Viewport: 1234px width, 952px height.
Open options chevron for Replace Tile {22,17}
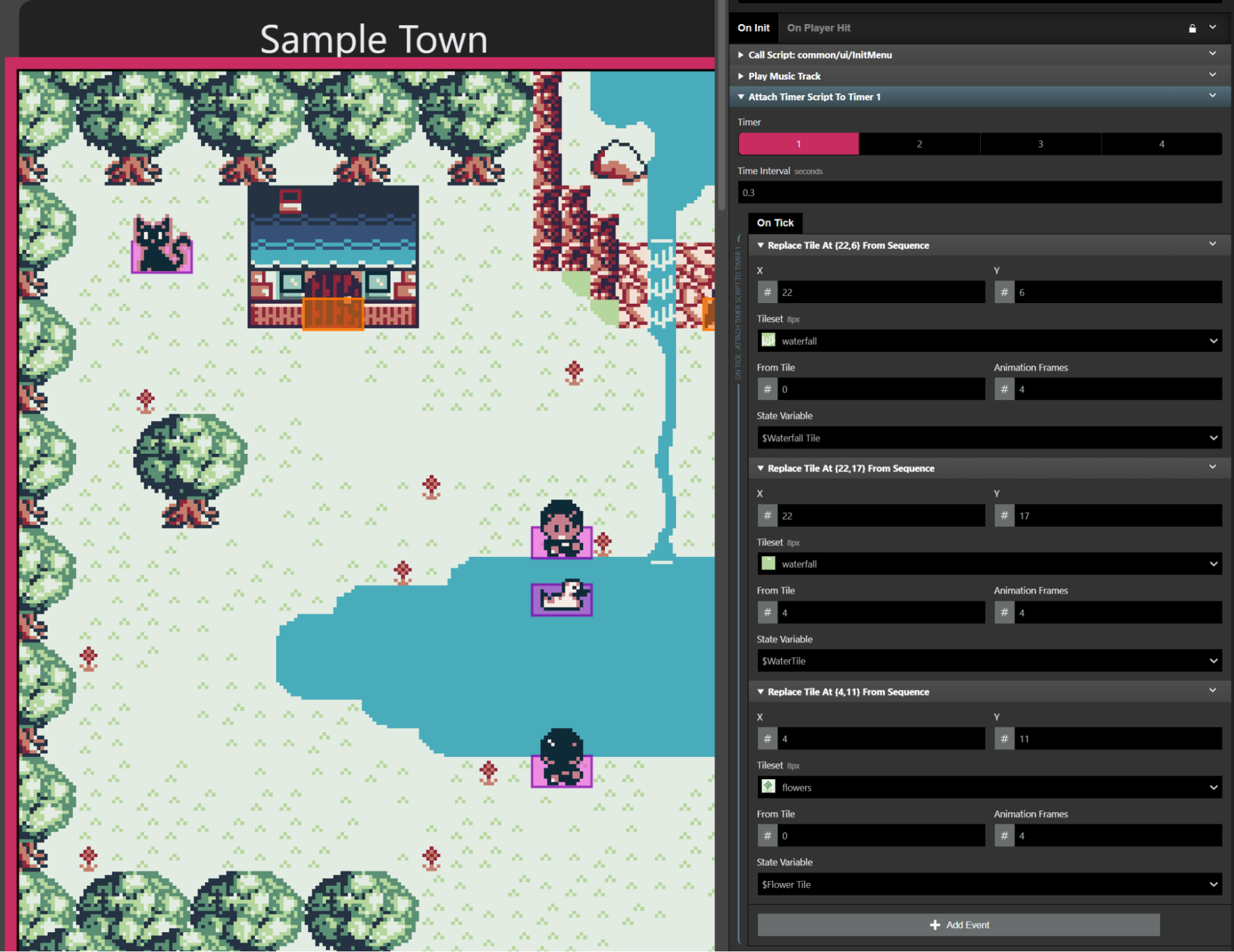point(1212,468)
